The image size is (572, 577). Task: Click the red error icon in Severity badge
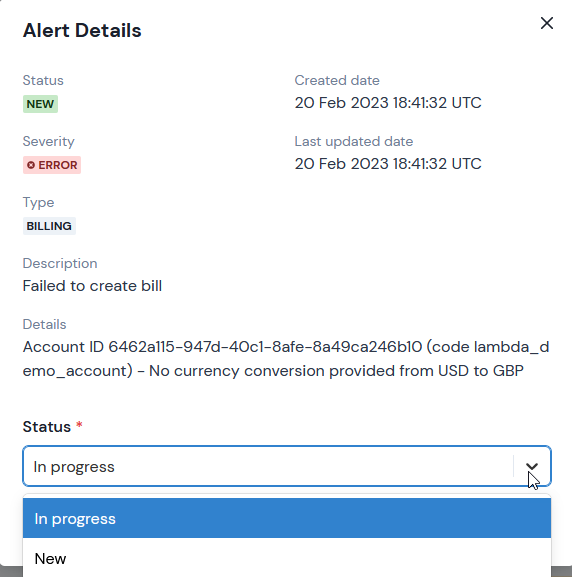tap(31, 165)
